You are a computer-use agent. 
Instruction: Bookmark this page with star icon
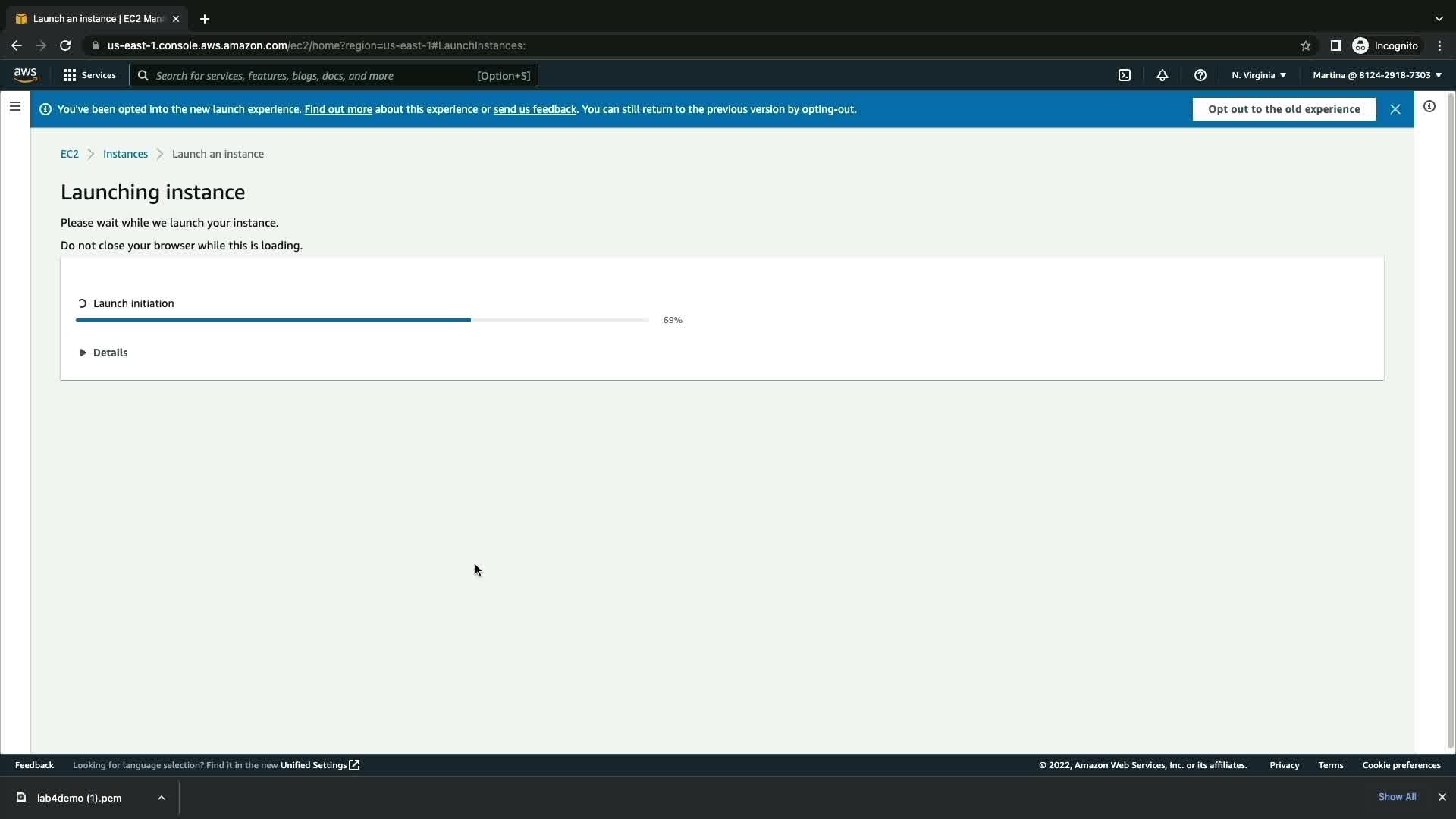pyautogui.click(x=1305, y=45)
